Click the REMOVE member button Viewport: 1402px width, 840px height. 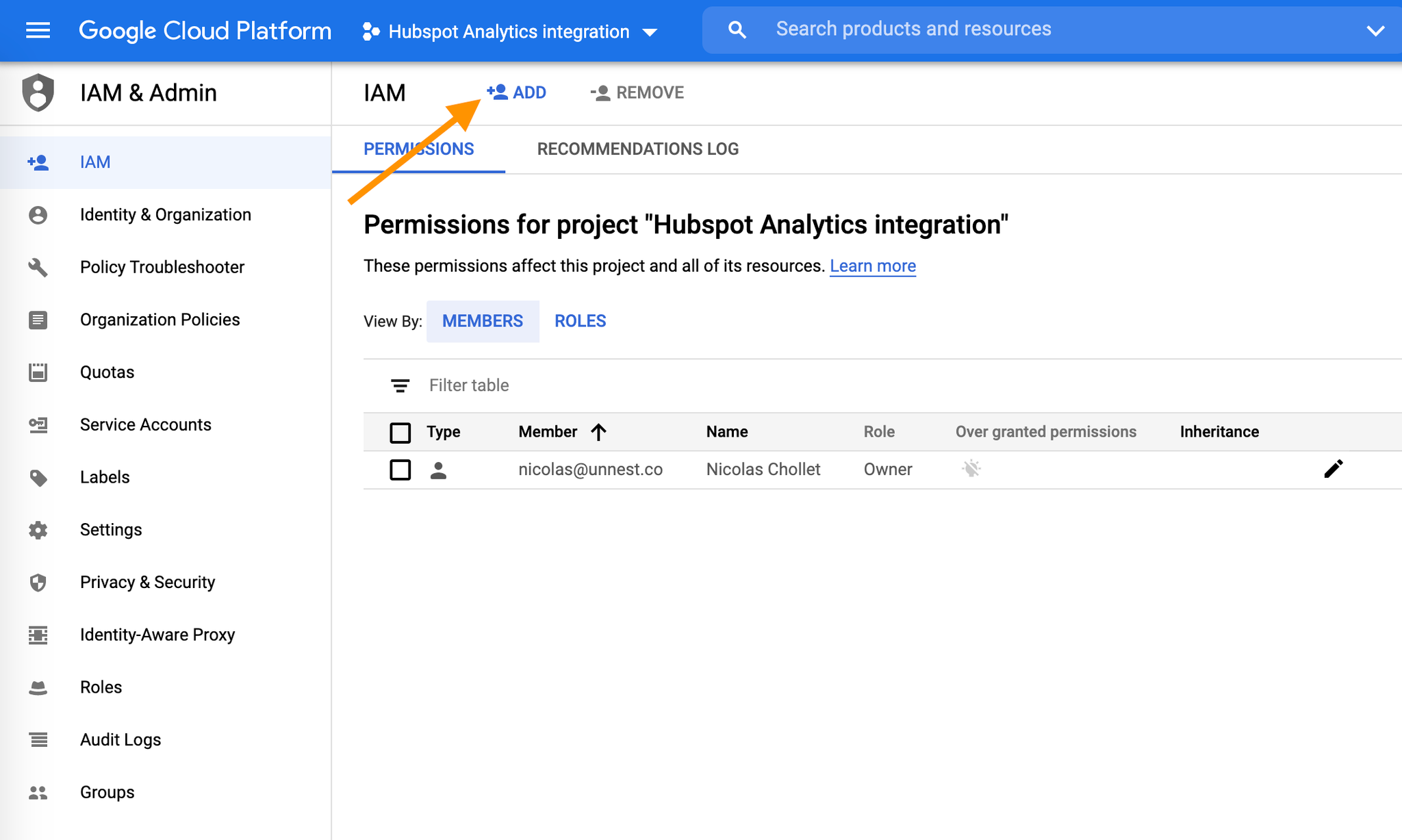(637, 92)
